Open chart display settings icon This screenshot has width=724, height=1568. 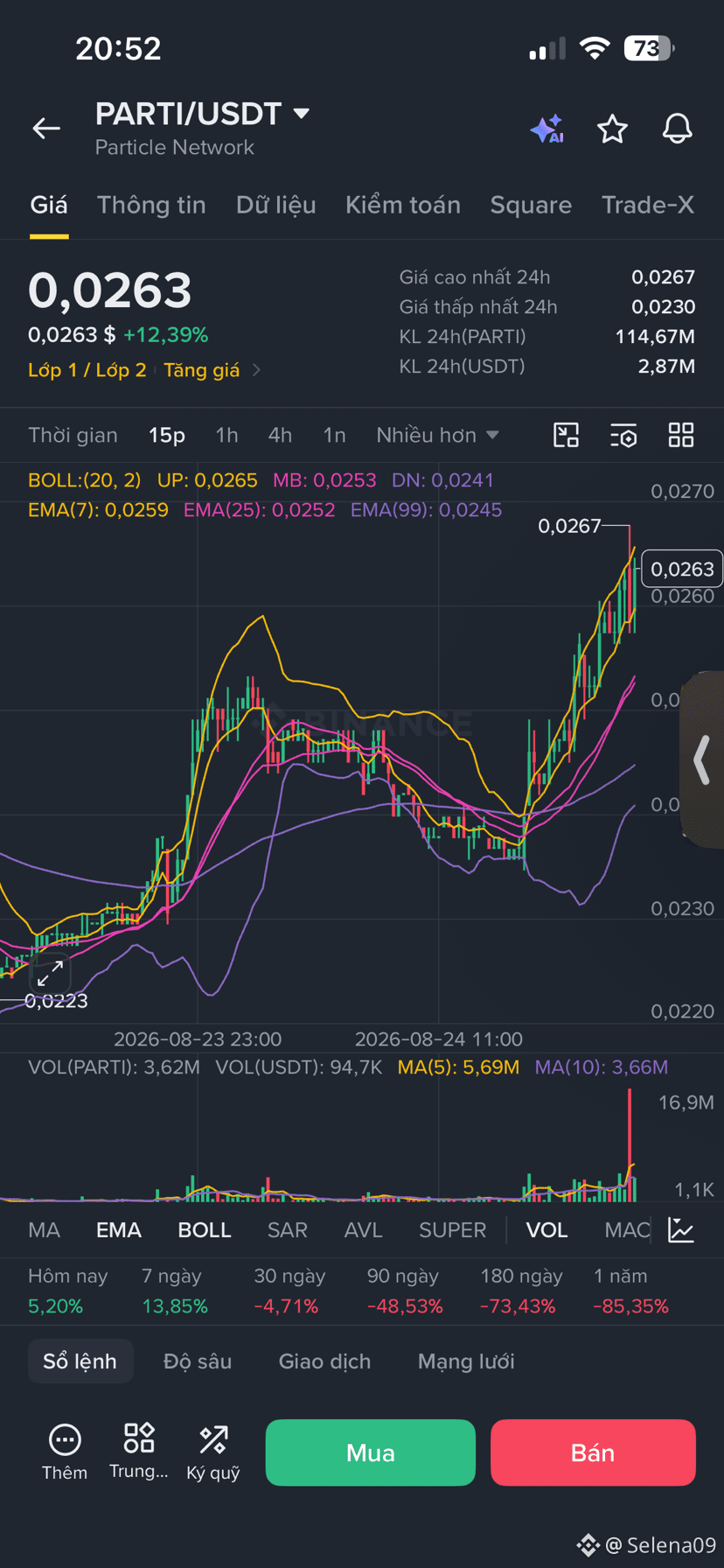point(623,435)
